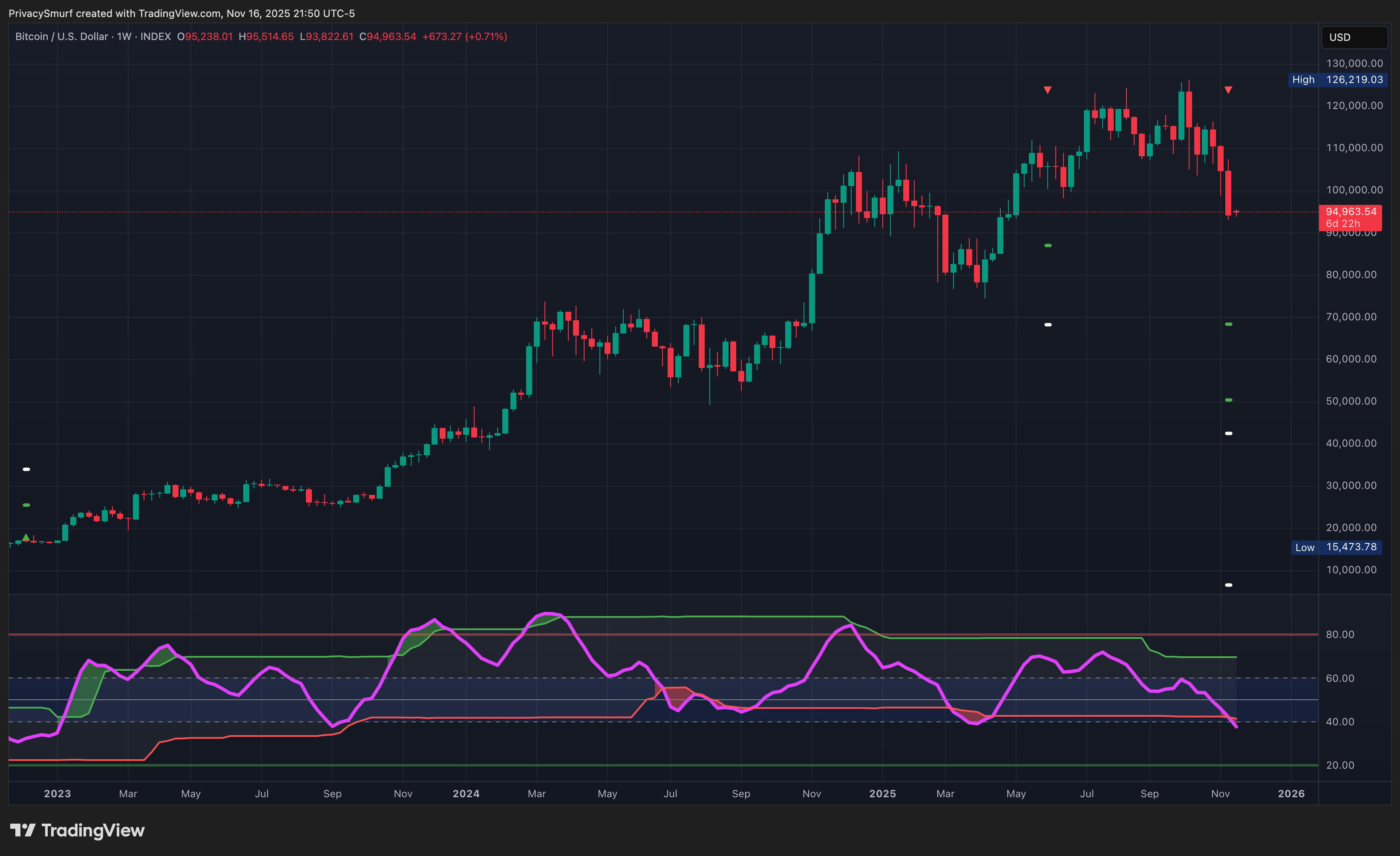Click the red down-triangle marker above November 2025
Screen dimensions: 1400x856
(1228, 90)
